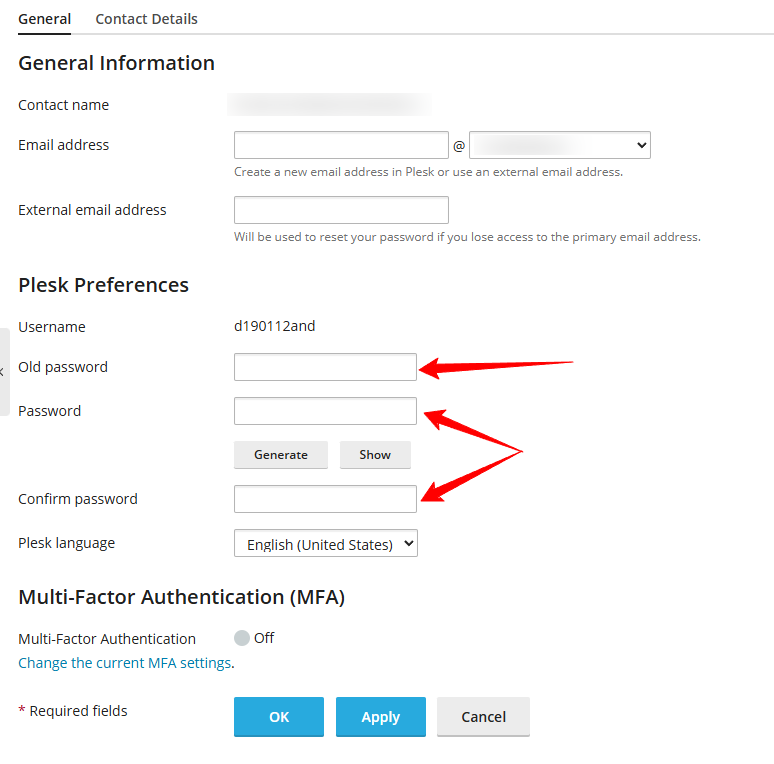This screenshot has width=774, height=764.
Task: Click the blurred Contact name value
Action: pyautogui.click(x=330, y=105)
